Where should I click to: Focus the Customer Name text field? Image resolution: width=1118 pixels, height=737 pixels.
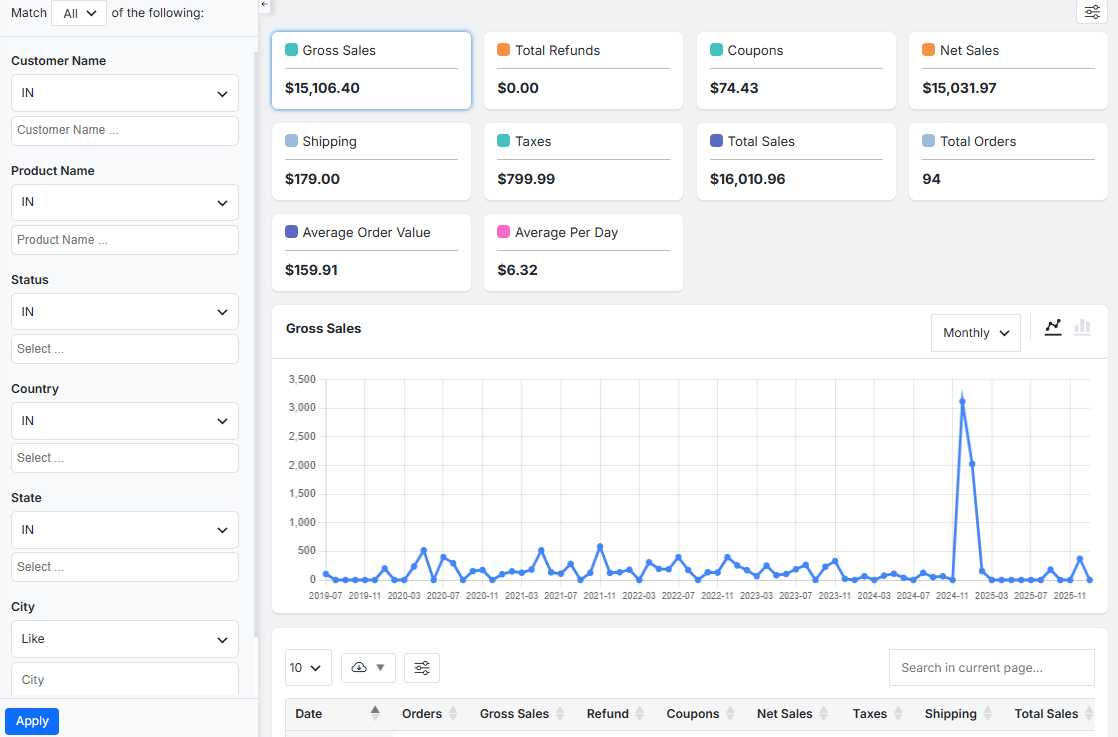coord(125,130)
